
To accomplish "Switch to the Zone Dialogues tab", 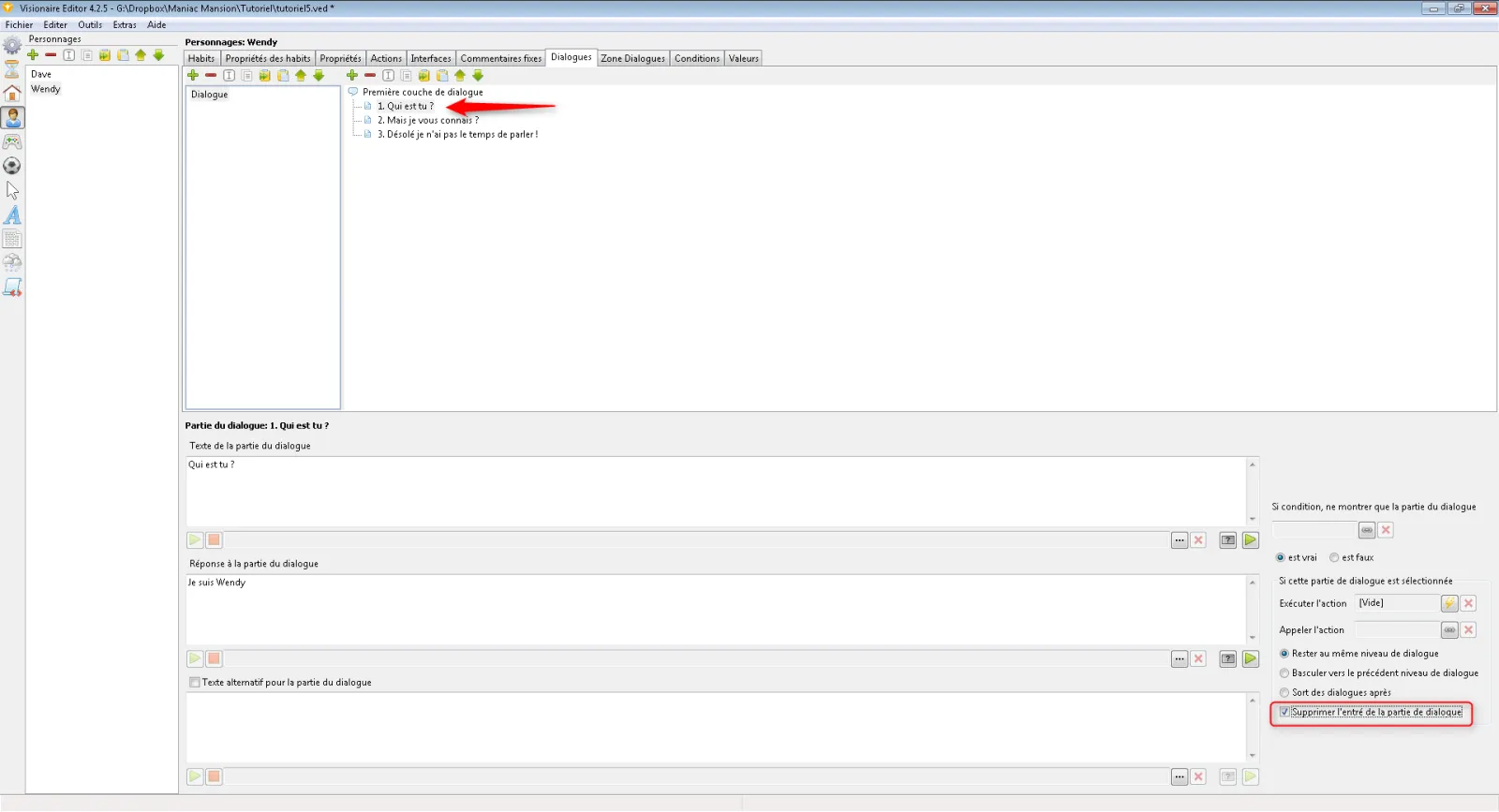I will click(x=633, y=58).
